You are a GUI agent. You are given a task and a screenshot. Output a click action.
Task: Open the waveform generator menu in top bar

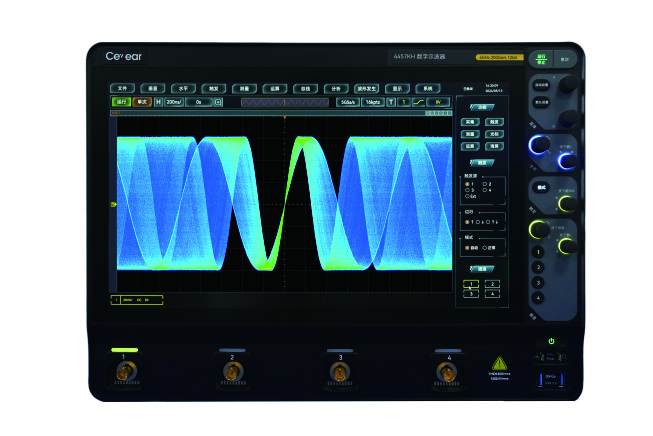pos(366,89)
